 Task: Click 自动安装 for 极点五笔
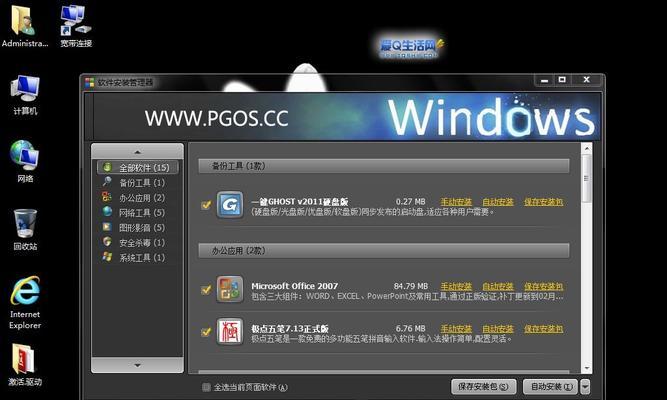(498, 329)
